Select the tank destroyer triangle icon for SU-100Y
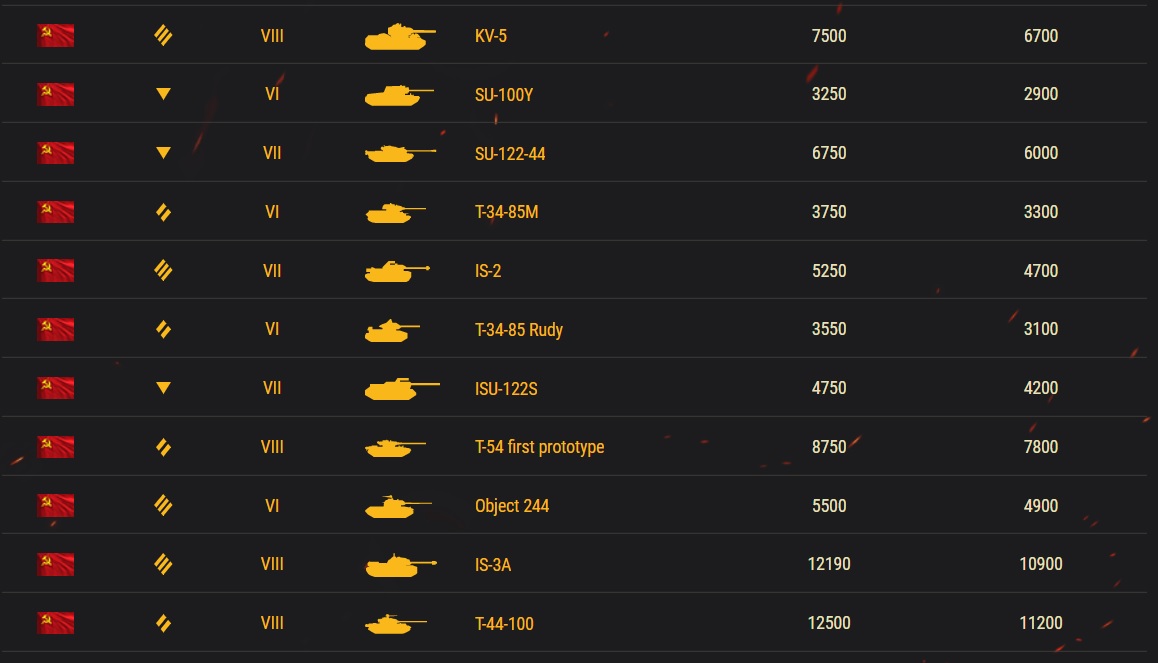The height and width of the screenshot is (663, 1158). (x=164, y=94)
